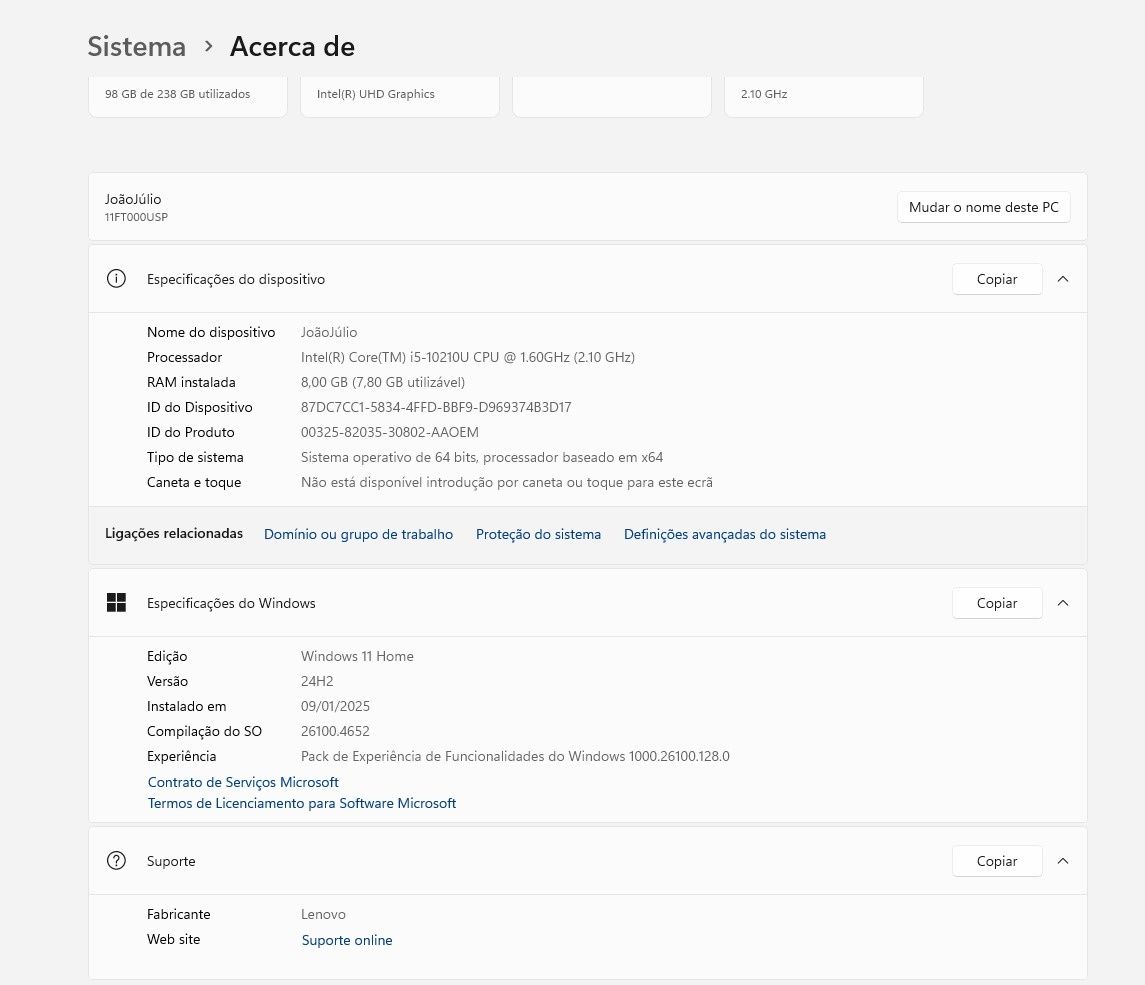Click the 2.10 GHz processor card
Screen dimensions: 1145x985
click(824, 96)
